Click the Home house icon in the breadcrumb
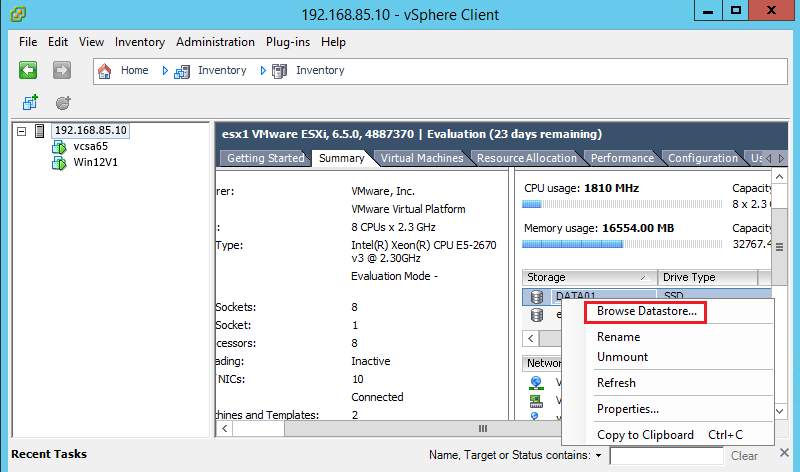800x472 pixels. 105,71
